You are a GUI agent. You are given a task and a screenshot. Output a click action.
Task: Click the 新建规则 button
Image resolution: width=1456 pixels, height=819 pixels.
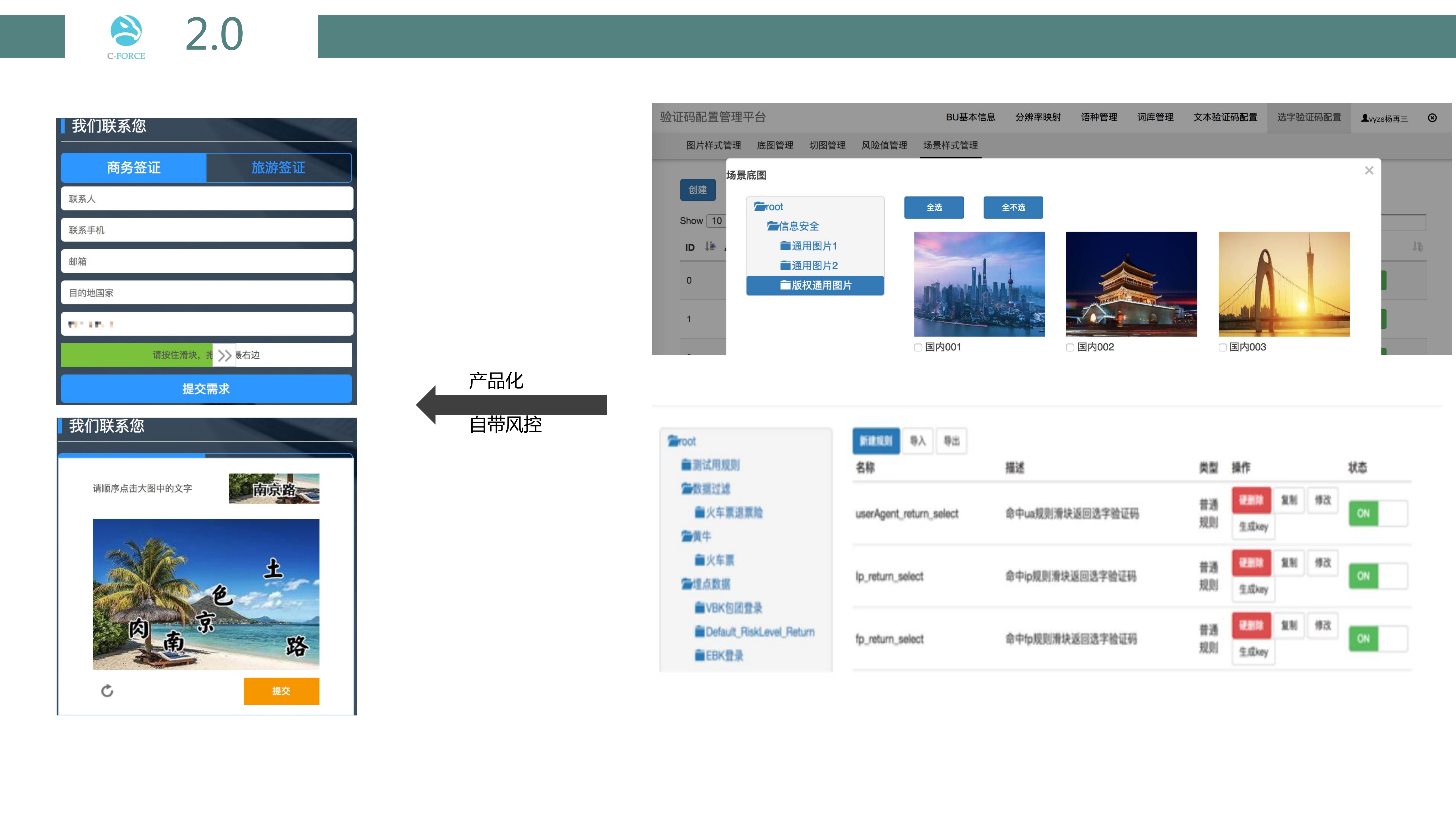[x=876, y=441]
